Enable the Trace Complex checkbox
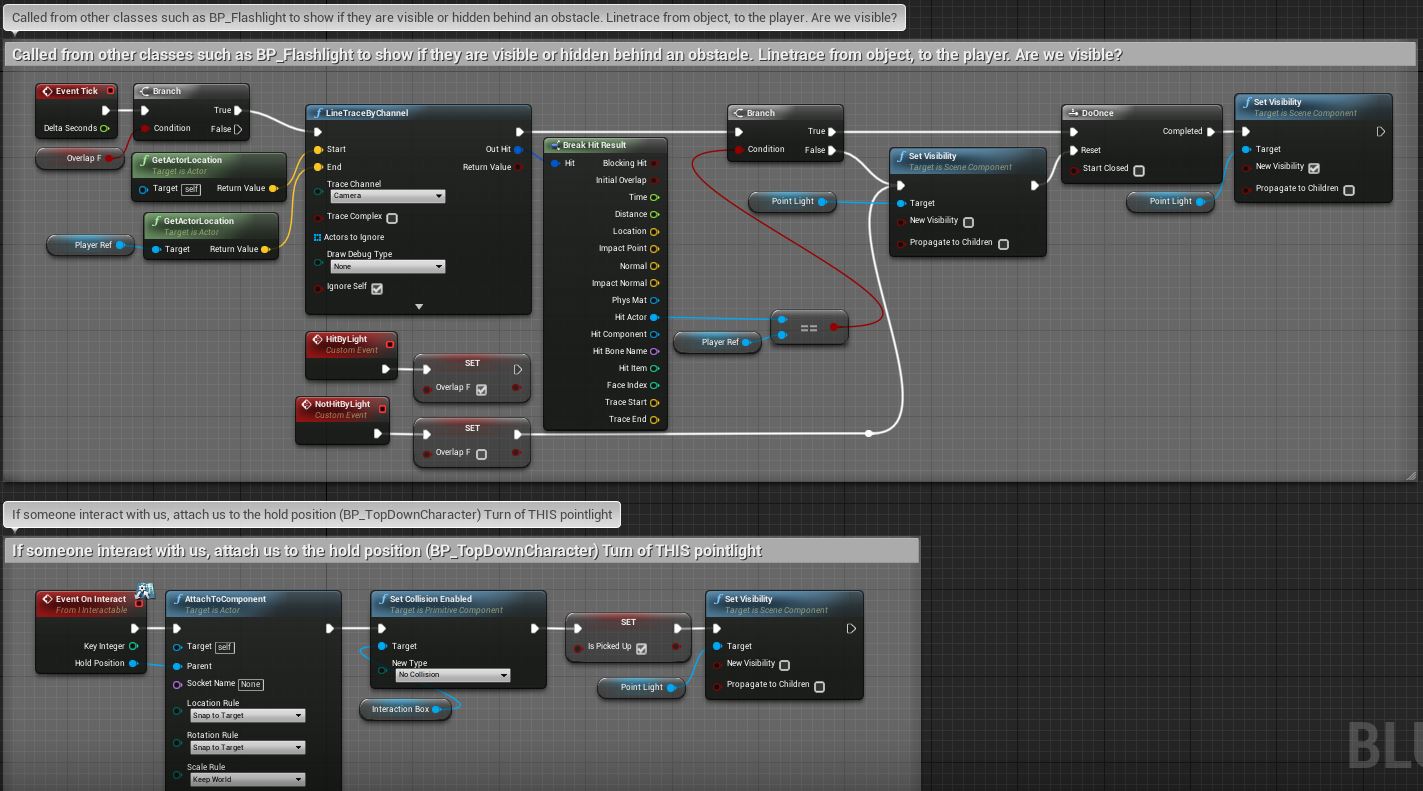This screenshot has height=791, width=1423. coord(392,218)
